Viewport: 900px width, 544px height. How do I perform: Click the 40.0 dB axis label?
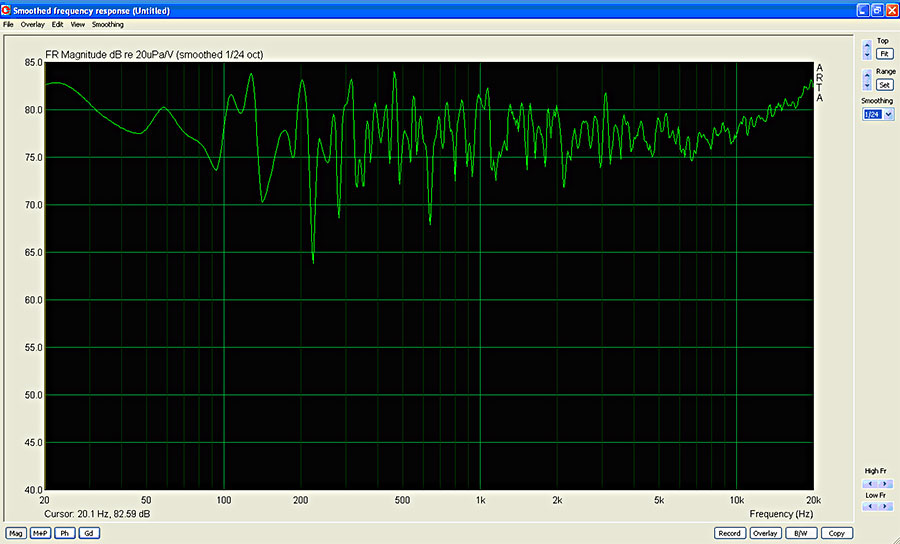33,490
